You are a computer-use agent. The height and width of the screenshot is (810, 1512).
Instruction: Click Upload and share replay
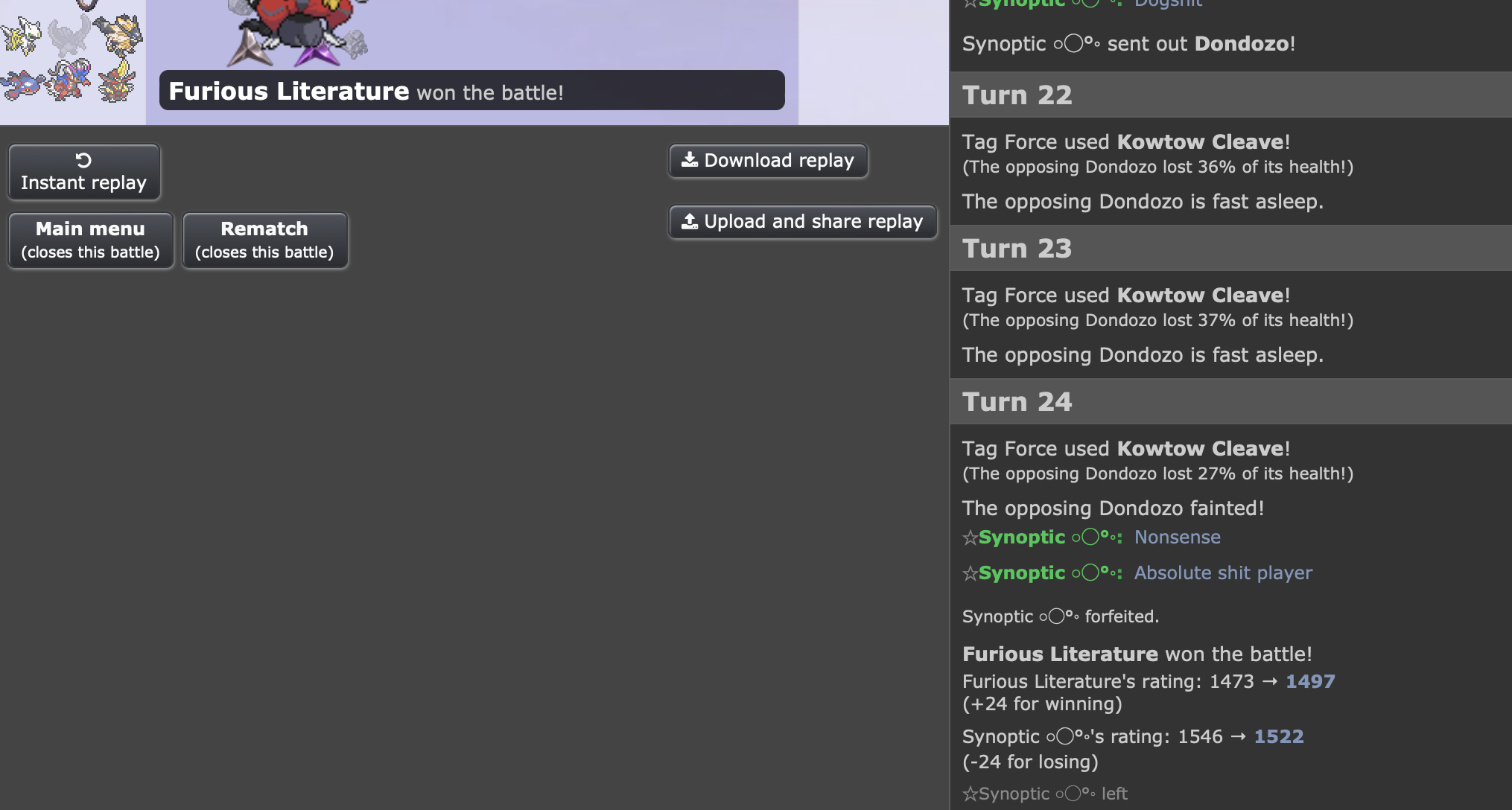(802, 222)
